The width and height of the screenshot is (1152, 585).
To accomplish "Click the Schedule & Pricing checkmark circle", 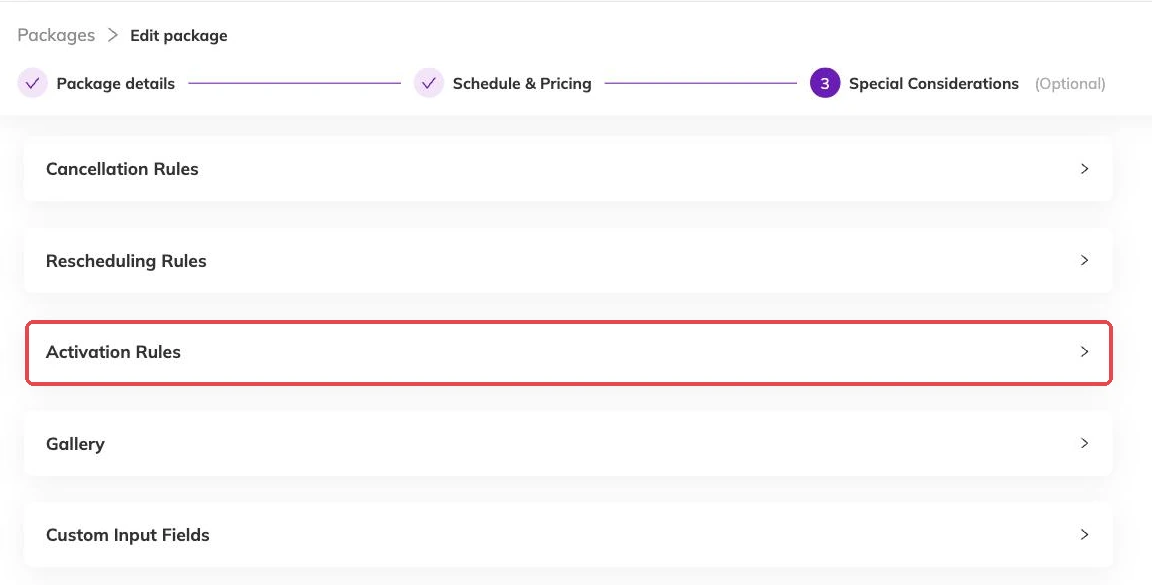I will [429, 83].
